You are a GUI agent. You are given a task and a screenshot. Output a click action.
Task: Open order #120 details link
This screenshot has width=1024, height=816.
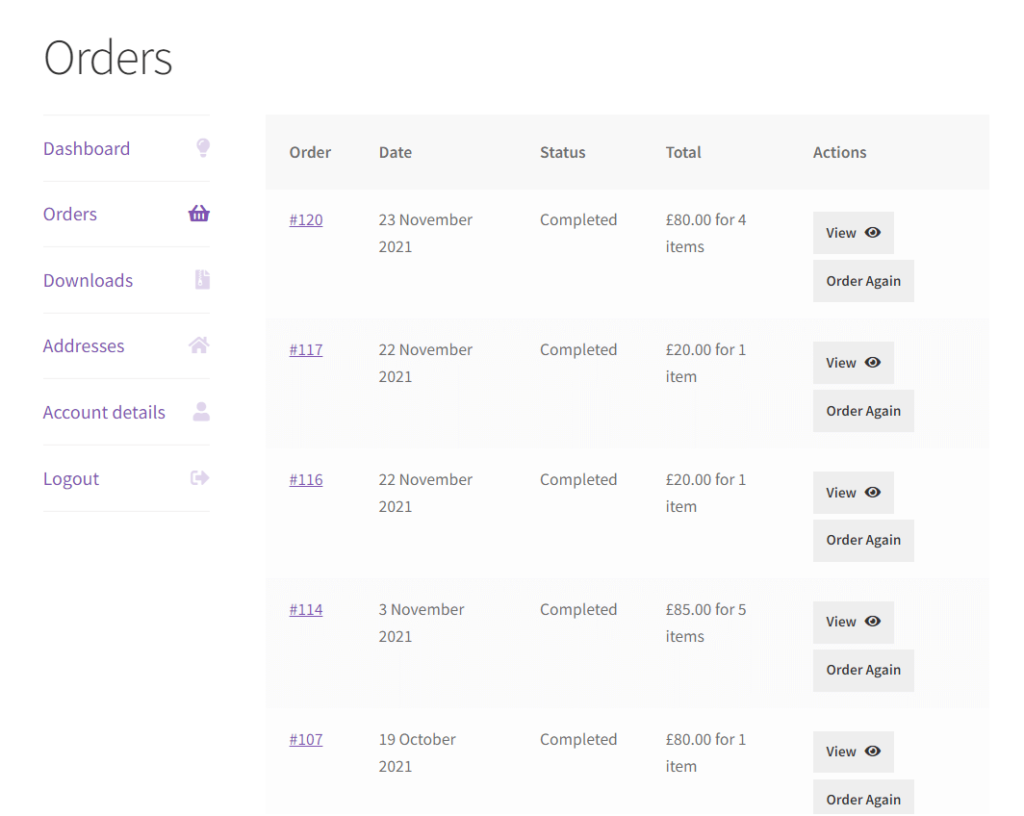pyautogui.click(x=306, y=219)
